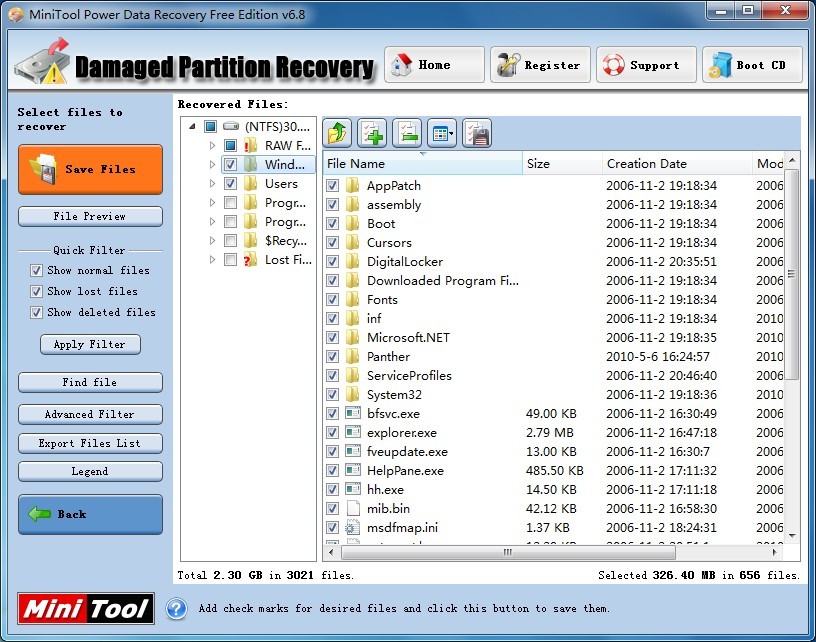Click the explorer.exe application icon
This screenshot has height=642, width=816.
(x=353, y=432)
